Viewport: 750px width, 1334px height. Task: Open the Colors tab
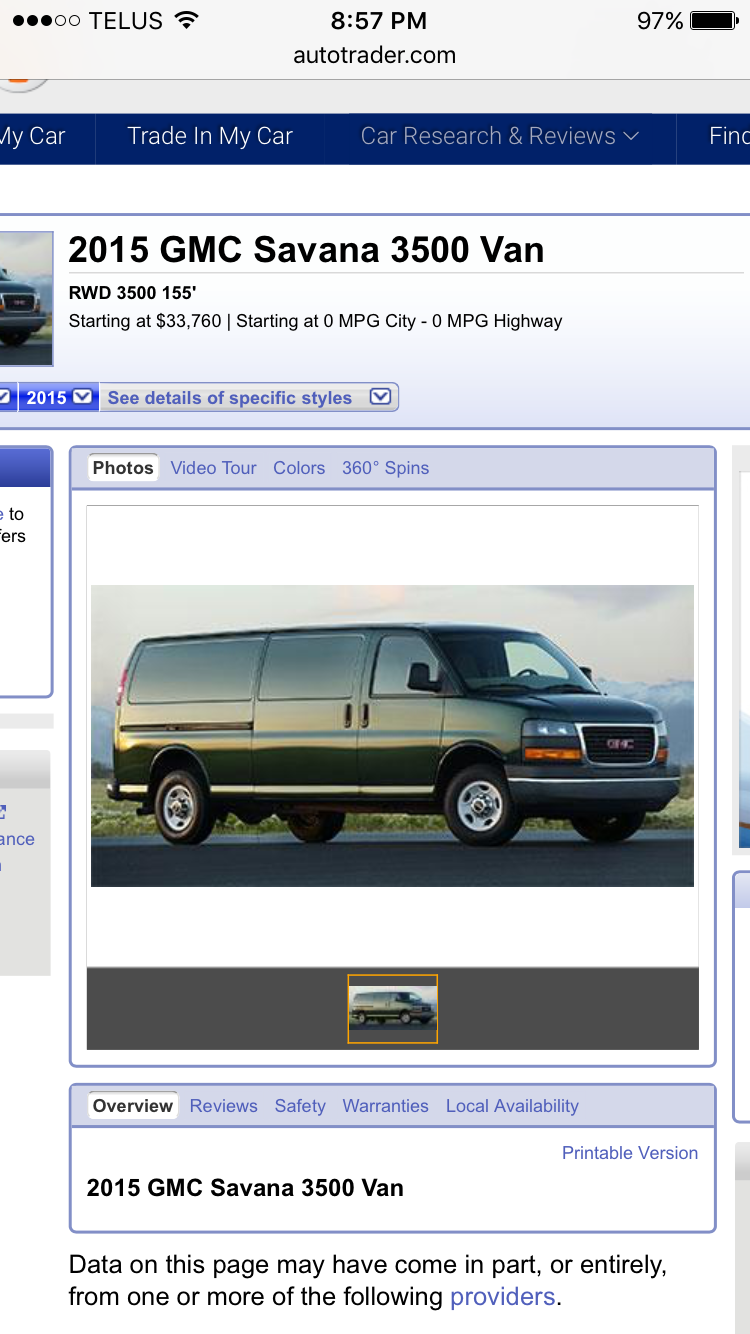(299, 468)
